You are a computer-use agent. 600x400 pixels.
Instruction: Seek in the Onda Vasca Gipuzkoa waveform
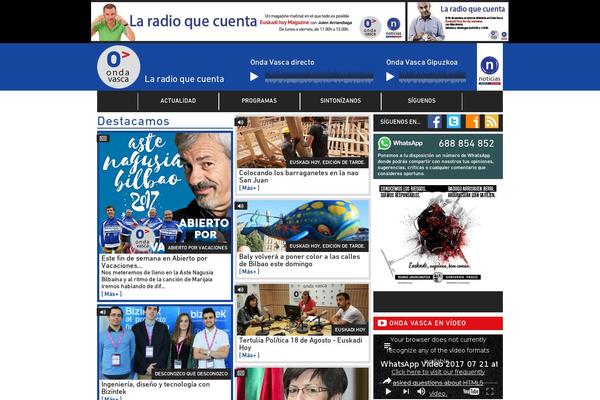[x=432, y=77]
